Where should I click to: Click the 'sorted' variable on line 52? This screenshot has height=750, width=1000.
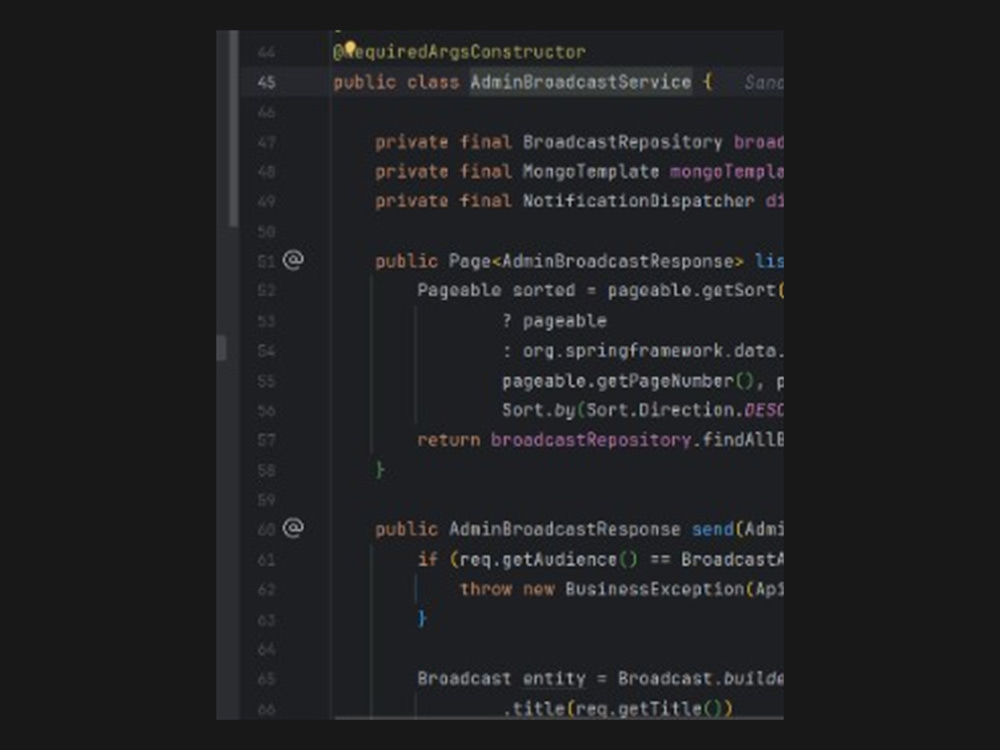point(544,290)
